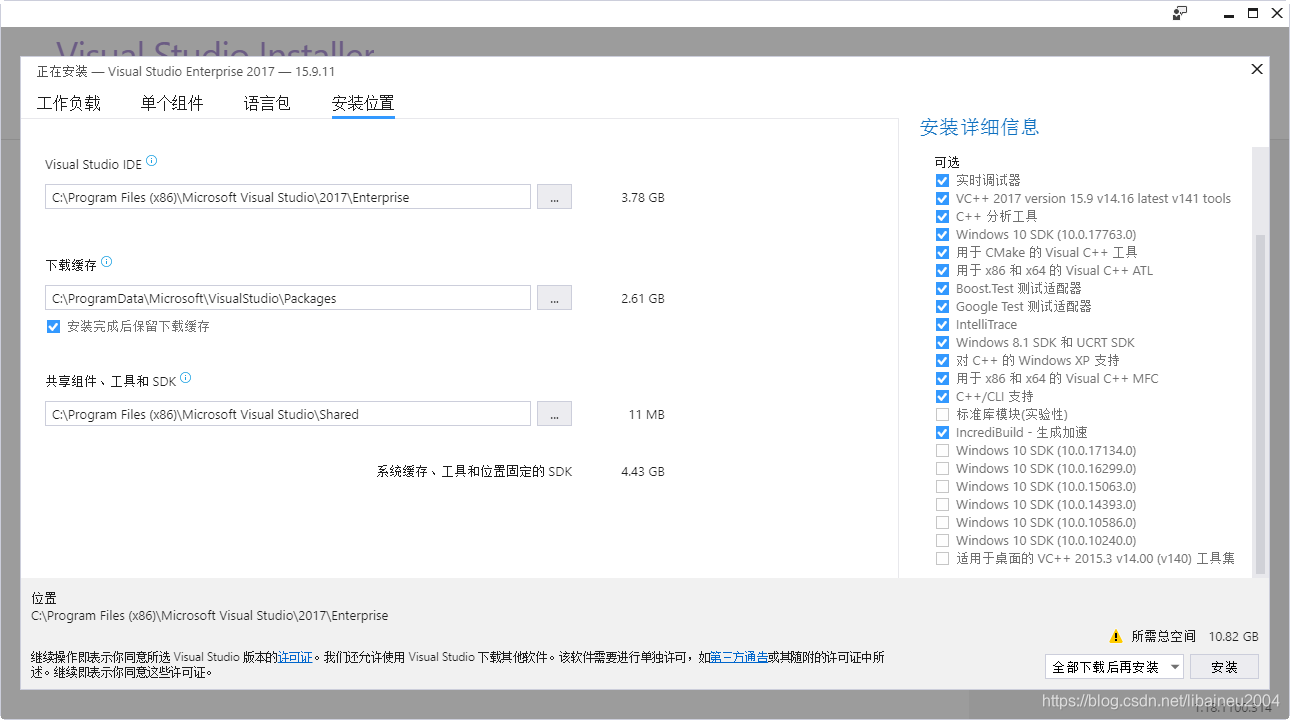Uncheck C++/CLI 支持
1290x720 pixels.
(942, 396)
